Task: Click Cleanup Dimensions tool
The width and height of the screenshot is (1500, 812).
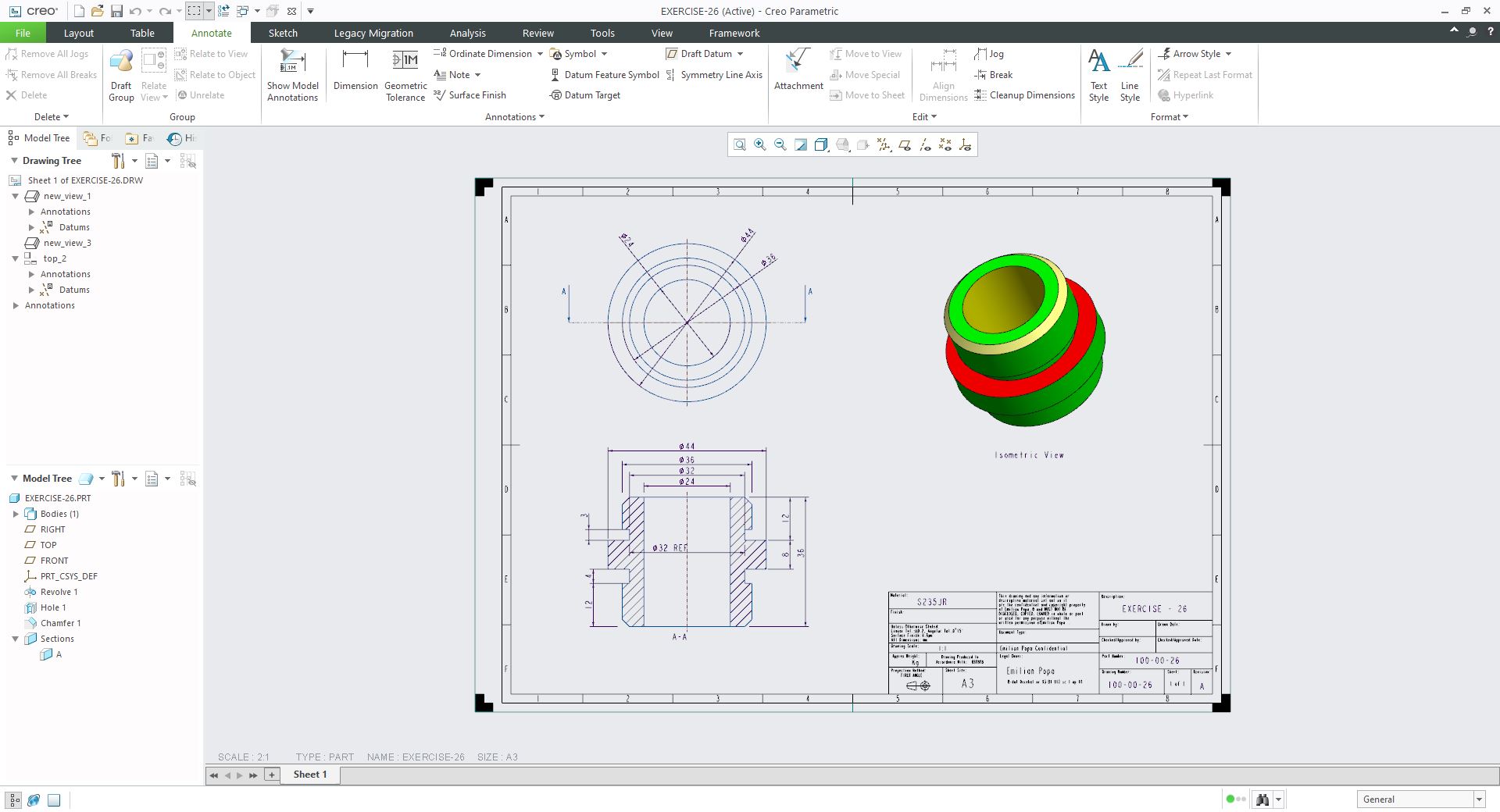Action: coord(1024,95)
